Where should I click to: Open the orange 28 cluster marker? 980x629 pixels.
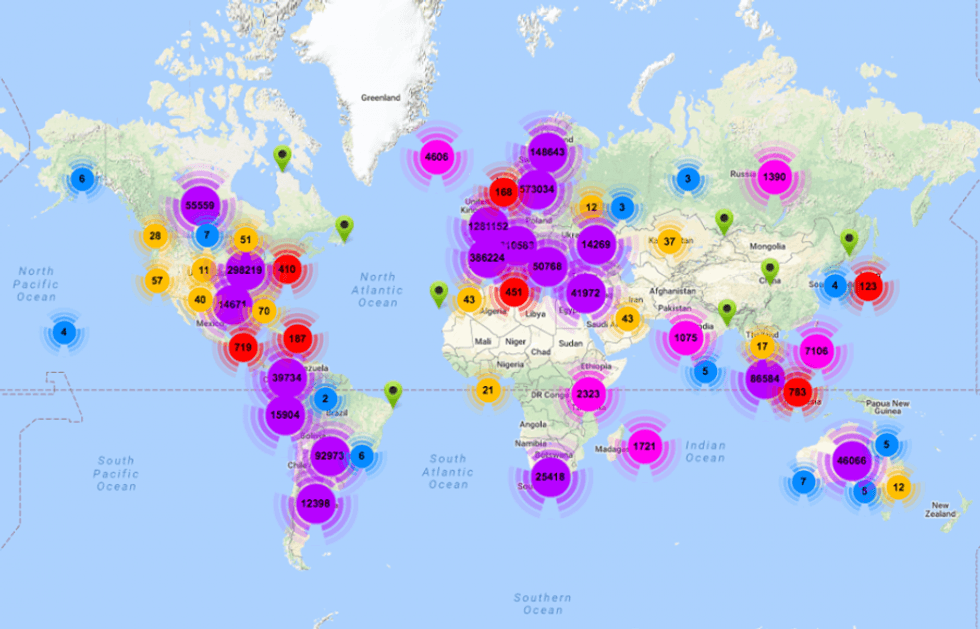tap(155, 236)
